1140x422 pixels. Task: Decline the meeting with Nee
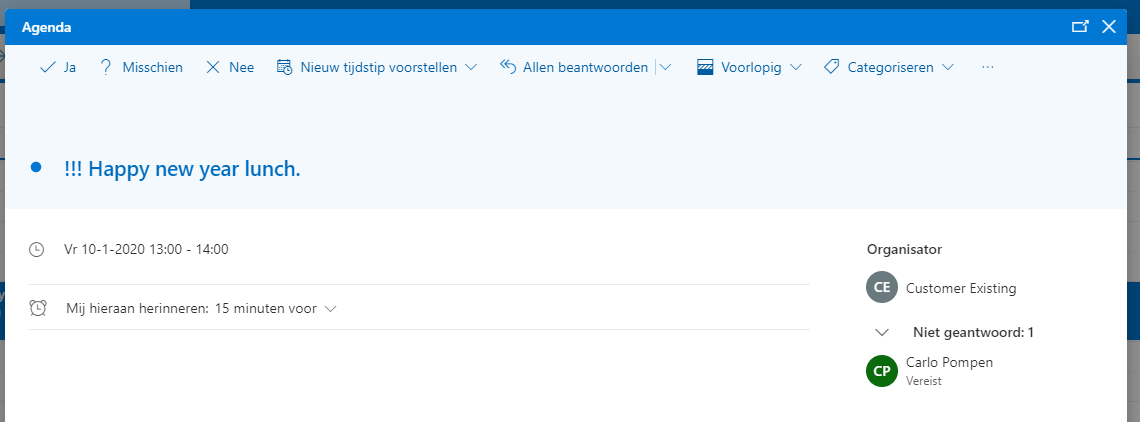point(230,67)
